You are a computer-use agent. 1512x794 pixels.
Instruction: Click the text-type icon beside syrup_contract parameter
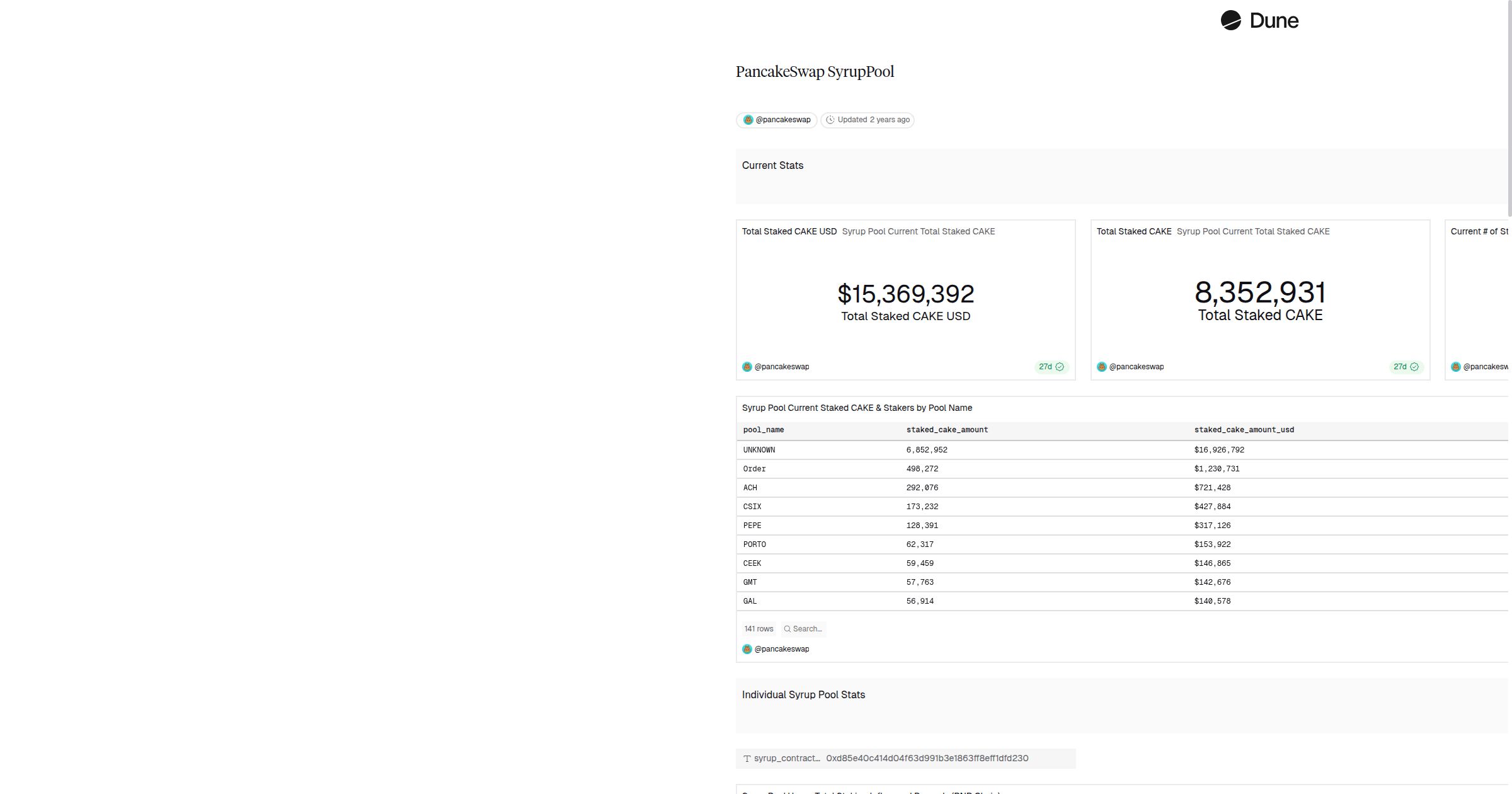747,759
